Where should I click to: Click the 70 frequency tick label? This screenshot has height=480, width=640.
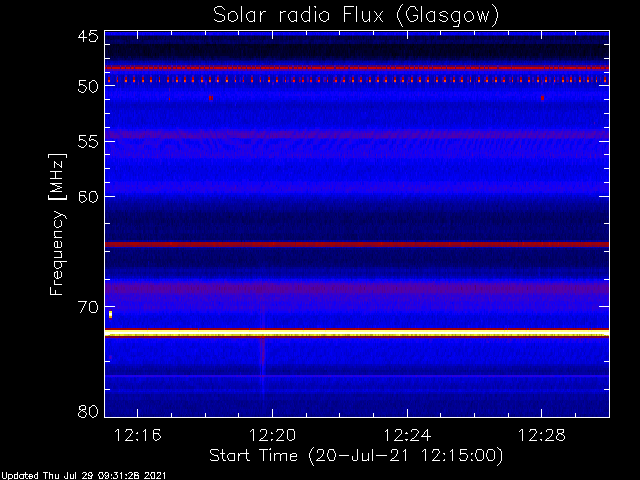point(88,307)
